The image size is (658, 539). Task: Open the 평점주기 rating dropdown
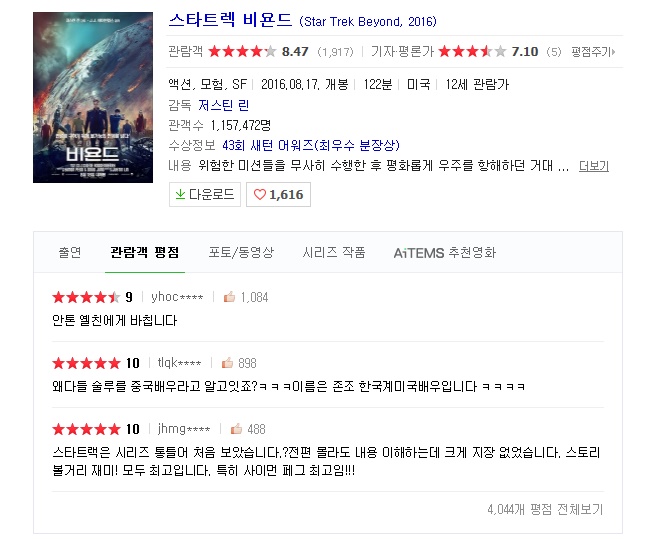(595, 52)
